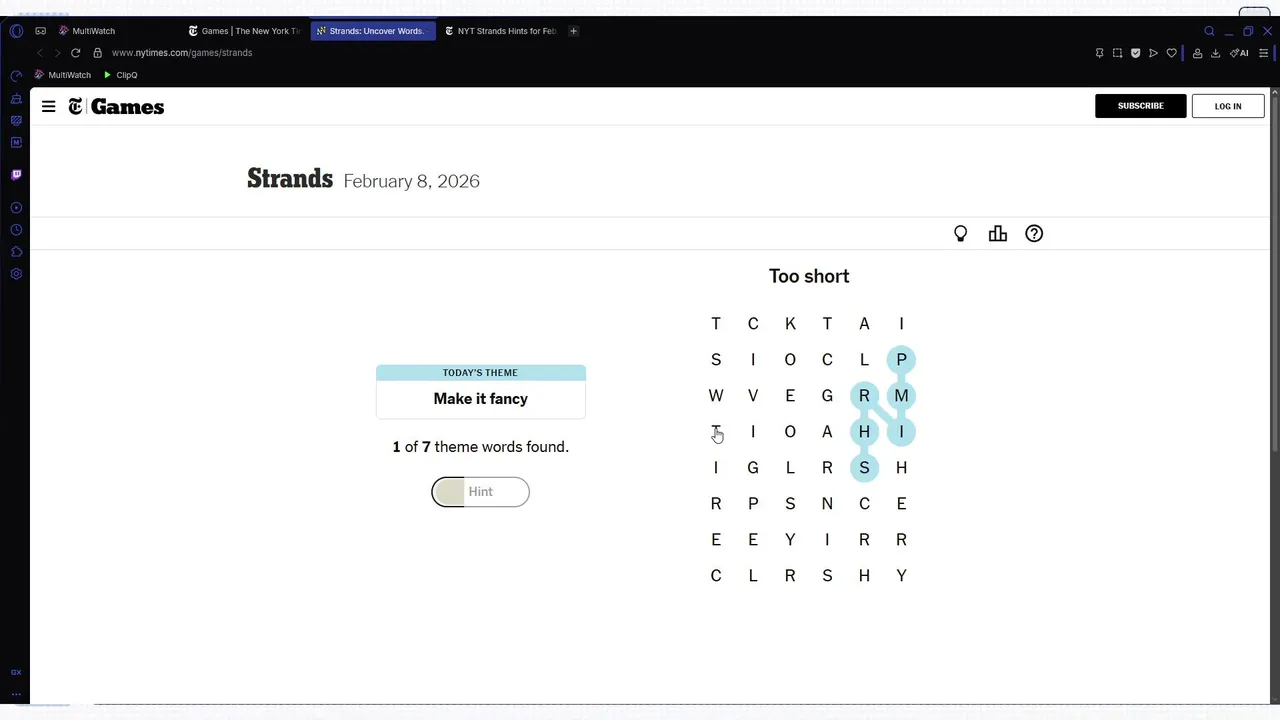Click the Log In button
This screenshot has height=720, width=1280.
click(x=1227, y=106)
